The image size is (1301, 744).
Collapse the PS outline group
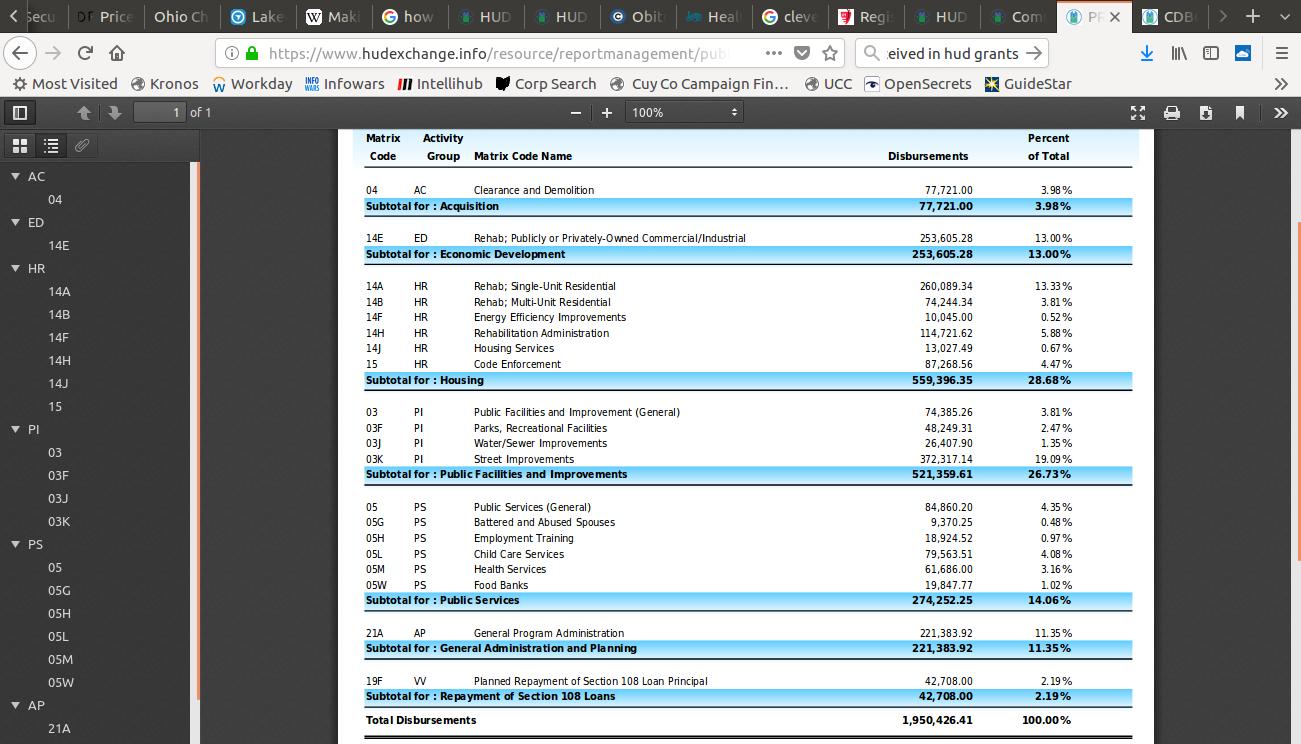click(15, 545)
